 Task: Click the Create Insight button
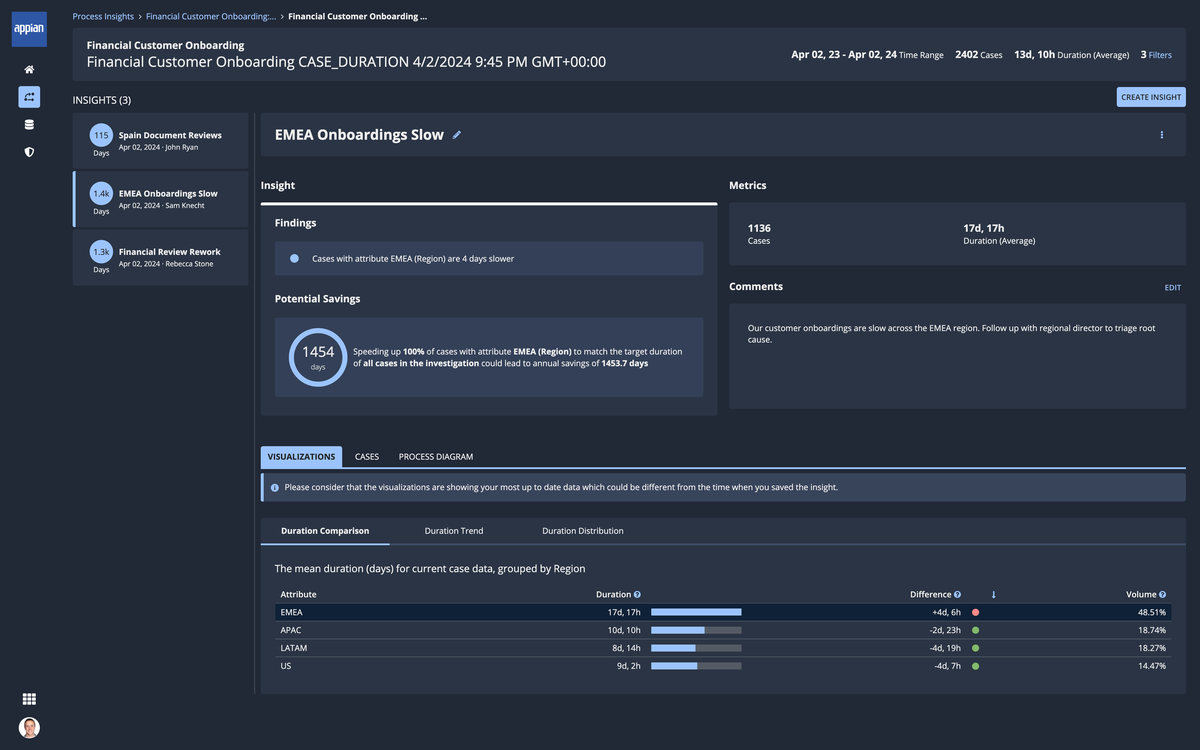1150,97
